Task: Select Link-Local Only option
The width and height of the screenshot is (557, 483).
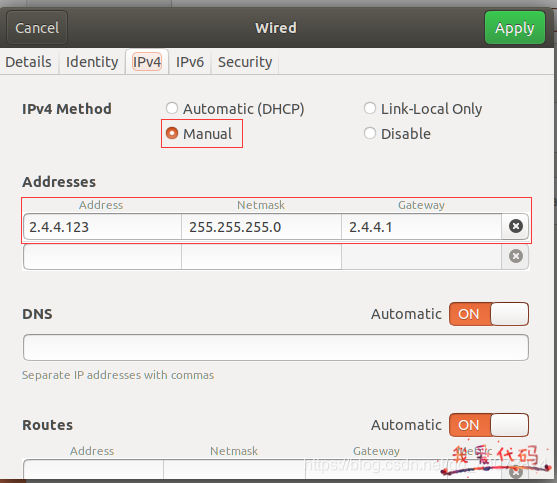Action: tap(423, 108)
